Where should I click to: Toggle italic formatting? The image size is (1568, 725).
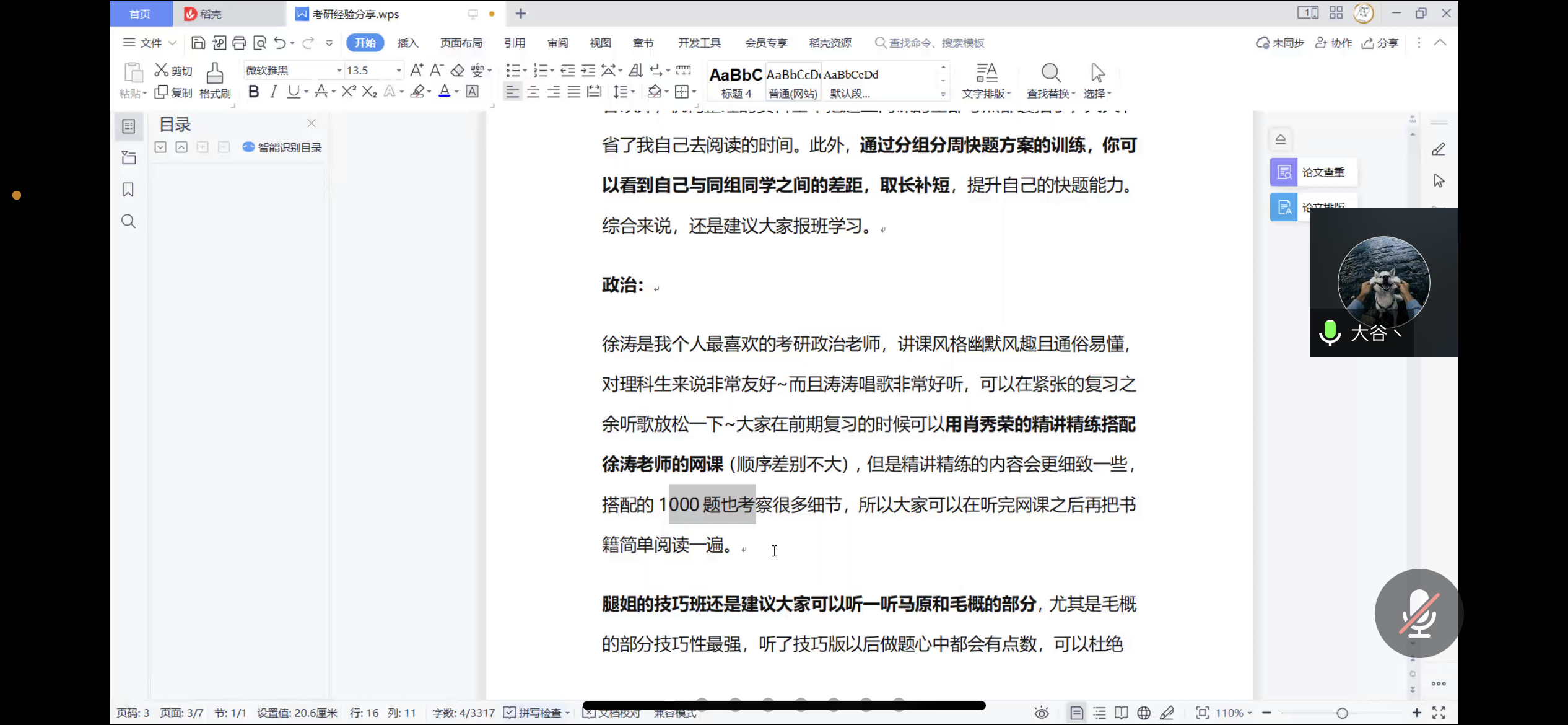pos(273,92)
